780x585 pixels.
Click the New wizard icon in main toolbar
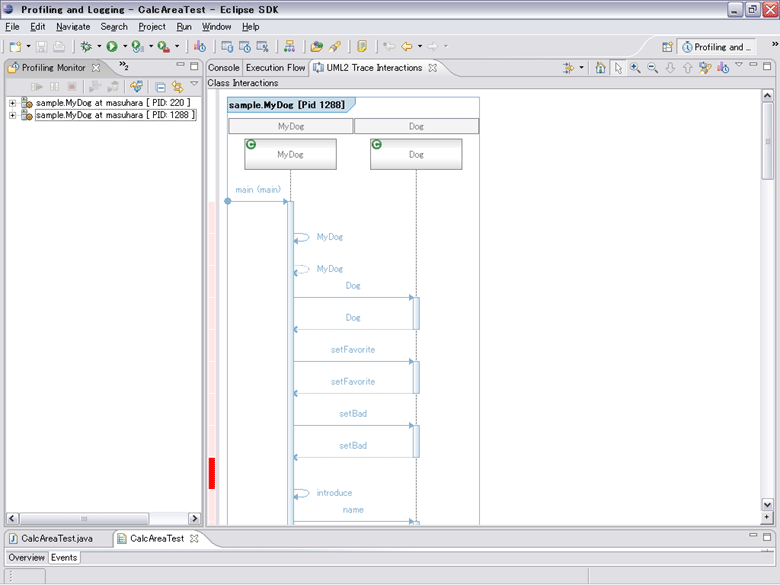click(15, 47)
